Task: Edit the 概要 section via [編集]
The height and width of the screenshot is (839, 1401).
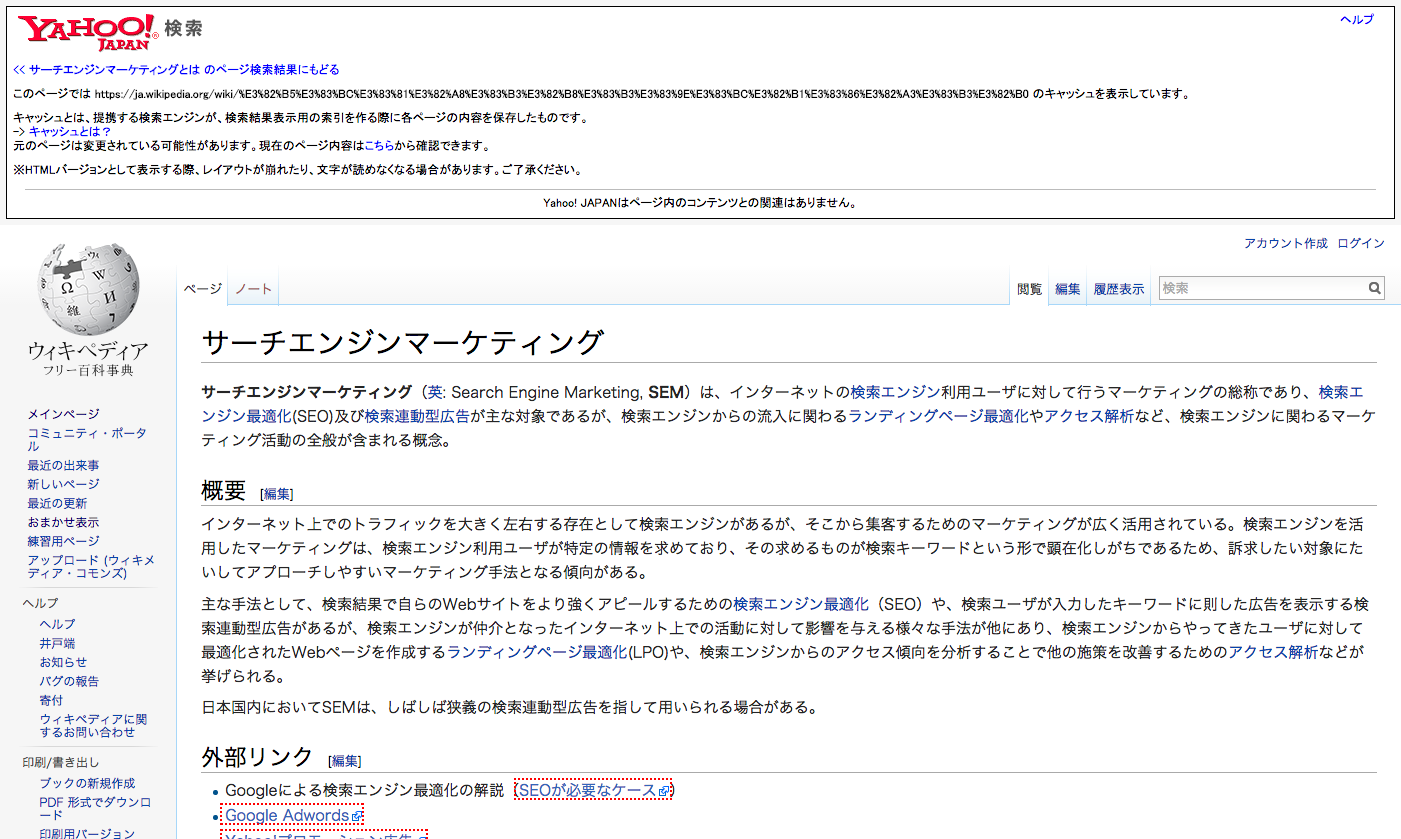Action: (x=277, y=494)
